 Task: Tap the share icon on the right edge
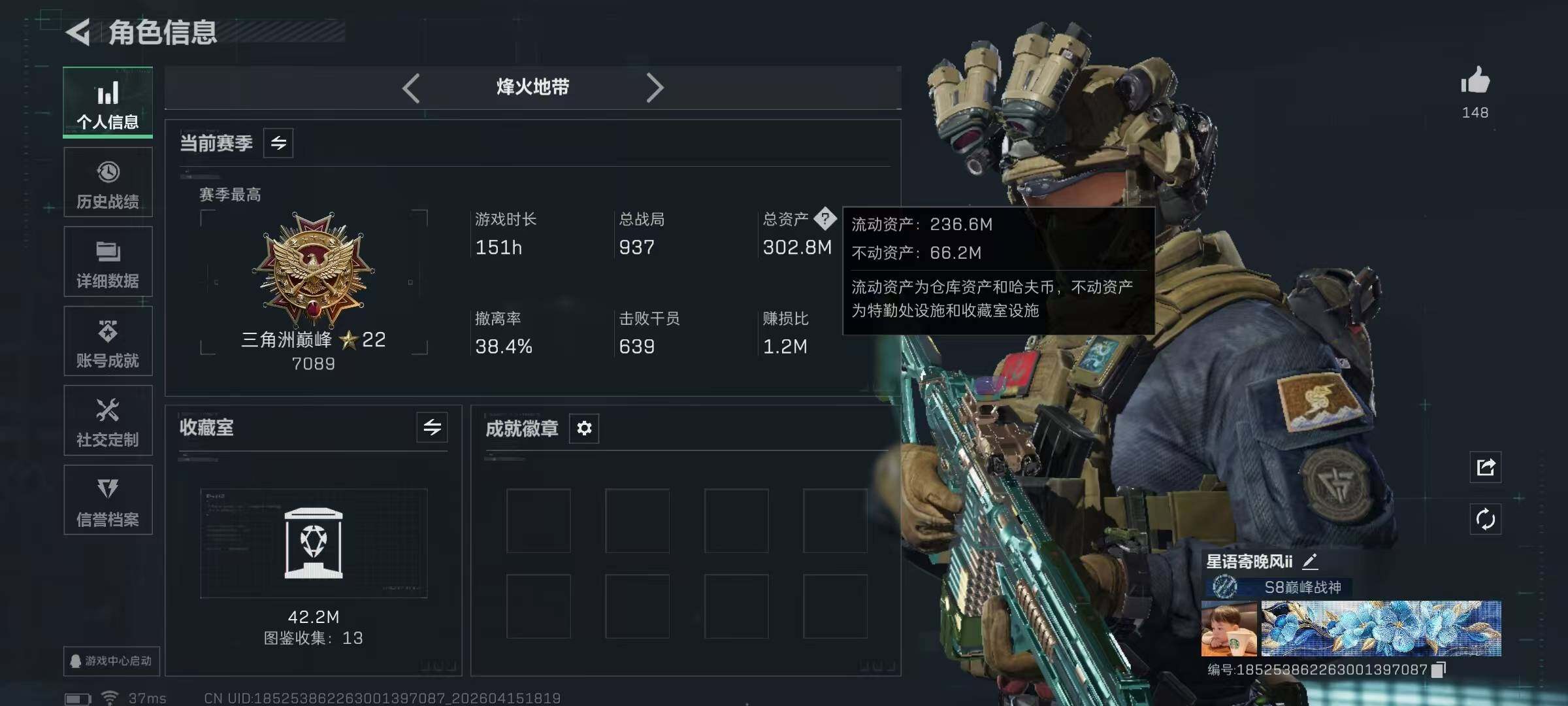point(1486,467)
